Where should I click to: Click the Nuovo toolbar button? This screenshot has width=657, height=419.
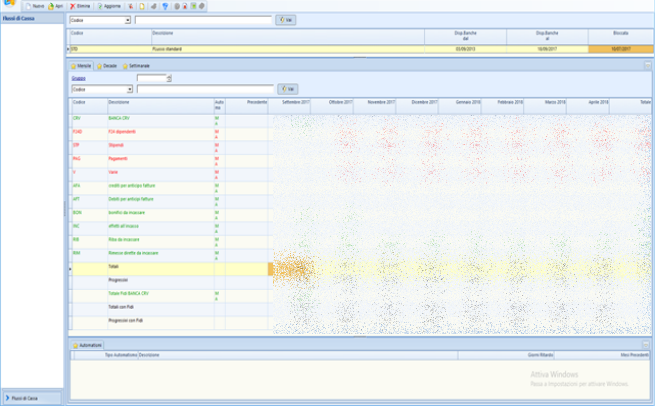click(34, 6)
